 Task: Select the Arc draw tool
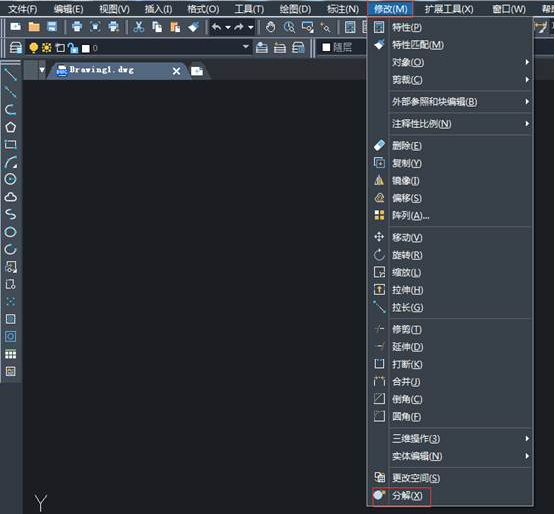pyautogui.click(x=10, y=162)
